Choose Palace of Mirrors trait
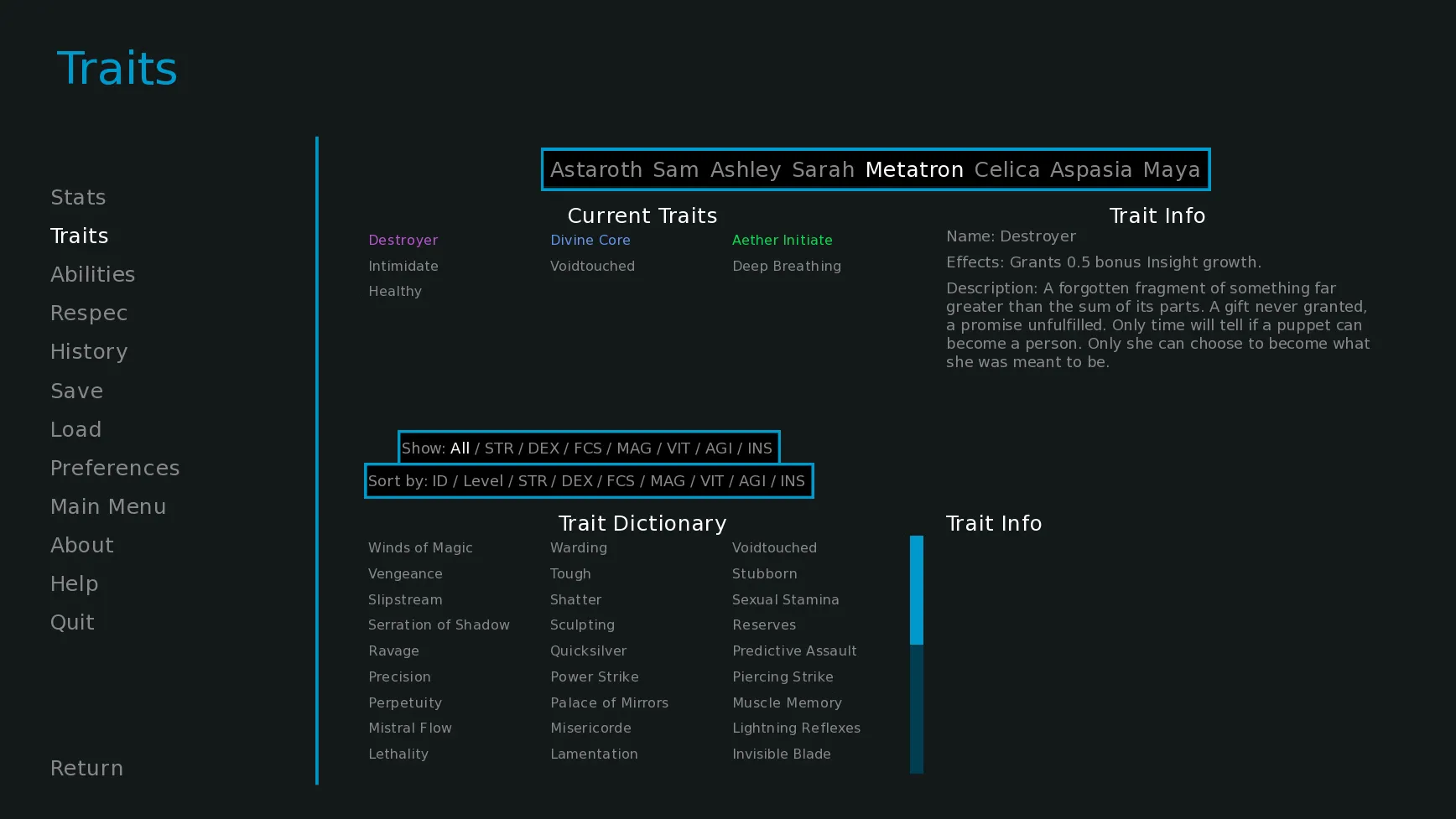Screen dimensions: 1456x819 pyautogui.click(x=609, y=702)
